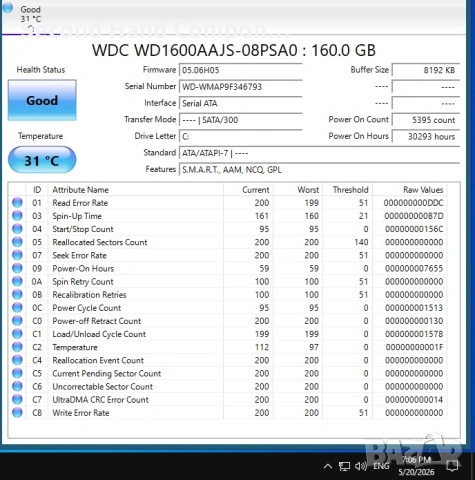Click the WDC WD1600AAJS-08PSA0 model title
The image size is (475, 480).
click(x=234, y=50)
